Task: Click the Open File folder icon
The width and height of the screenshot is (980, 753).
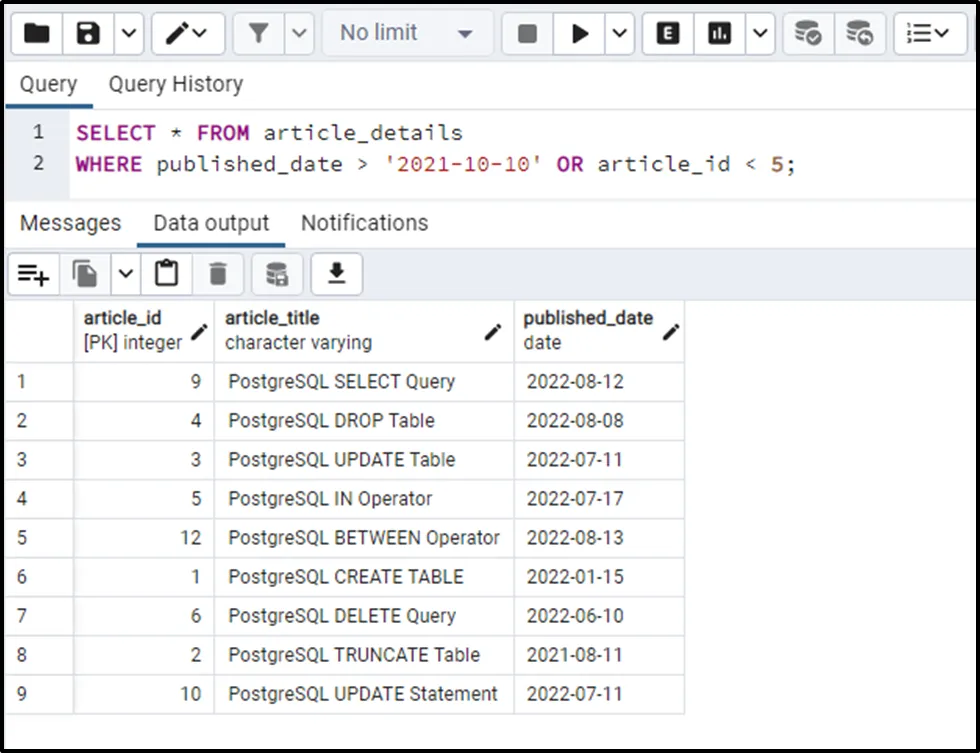Action: 37,34
